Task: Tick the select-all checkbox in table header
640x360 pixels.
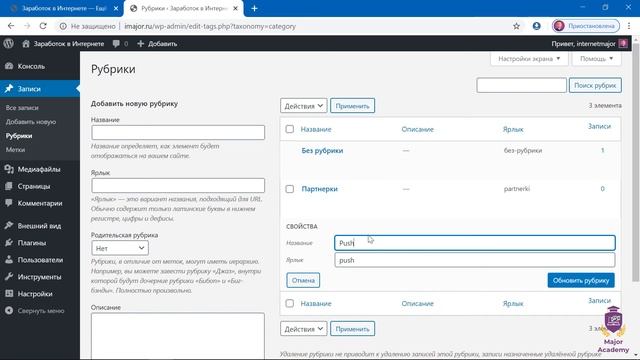Action: coord(290,129)
